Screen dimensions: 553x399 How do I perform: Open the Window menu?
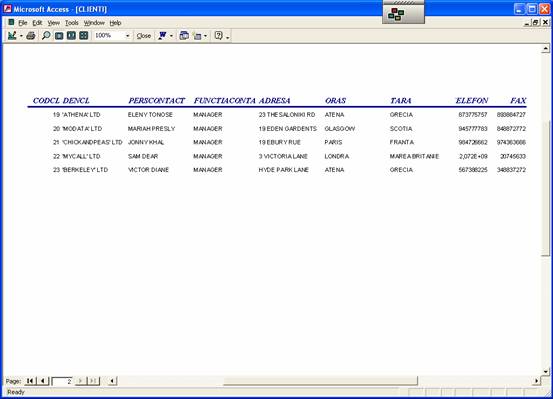pos(94,23)
